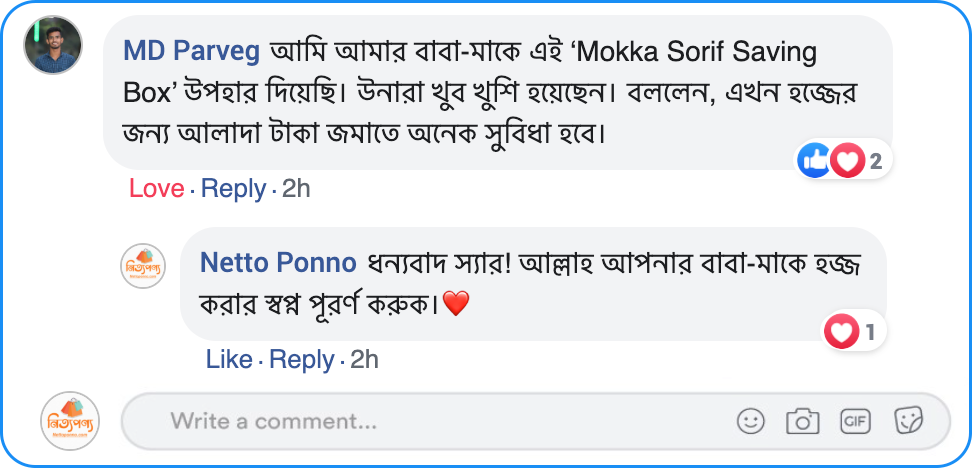Click the blue thumbs-up reaction on MD Parveg's comment
This screenshot has width=972, height=468.
tap(813, 160)
